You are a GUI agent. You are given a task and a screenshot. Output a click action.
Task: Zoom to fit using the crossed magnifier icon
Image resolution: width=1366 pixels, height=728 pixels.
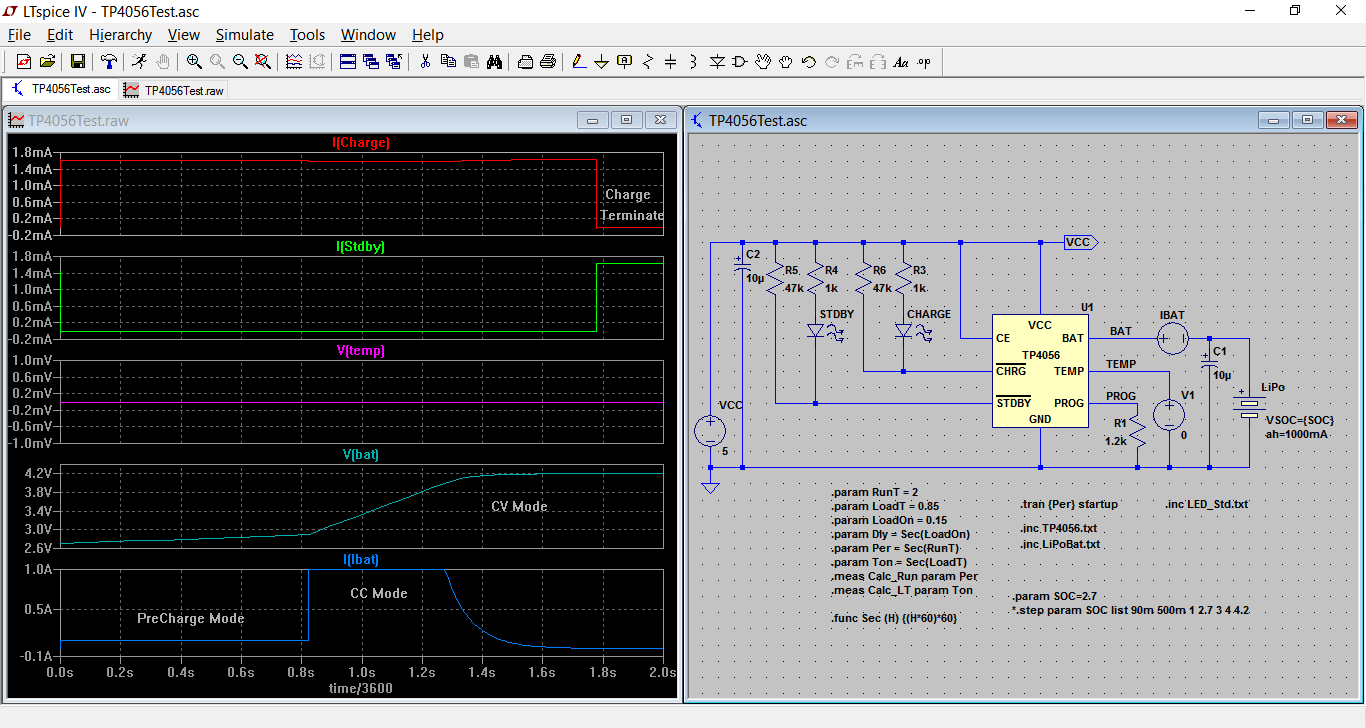point(263,62)
